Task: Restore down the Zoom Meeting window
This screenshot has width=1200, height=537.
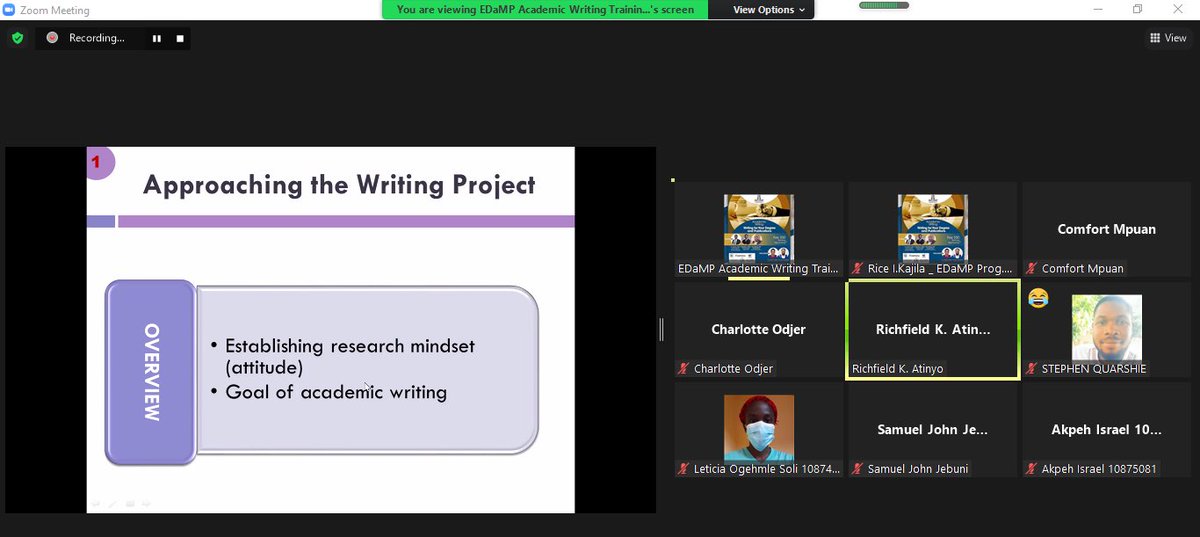Action: [1137, 10]
